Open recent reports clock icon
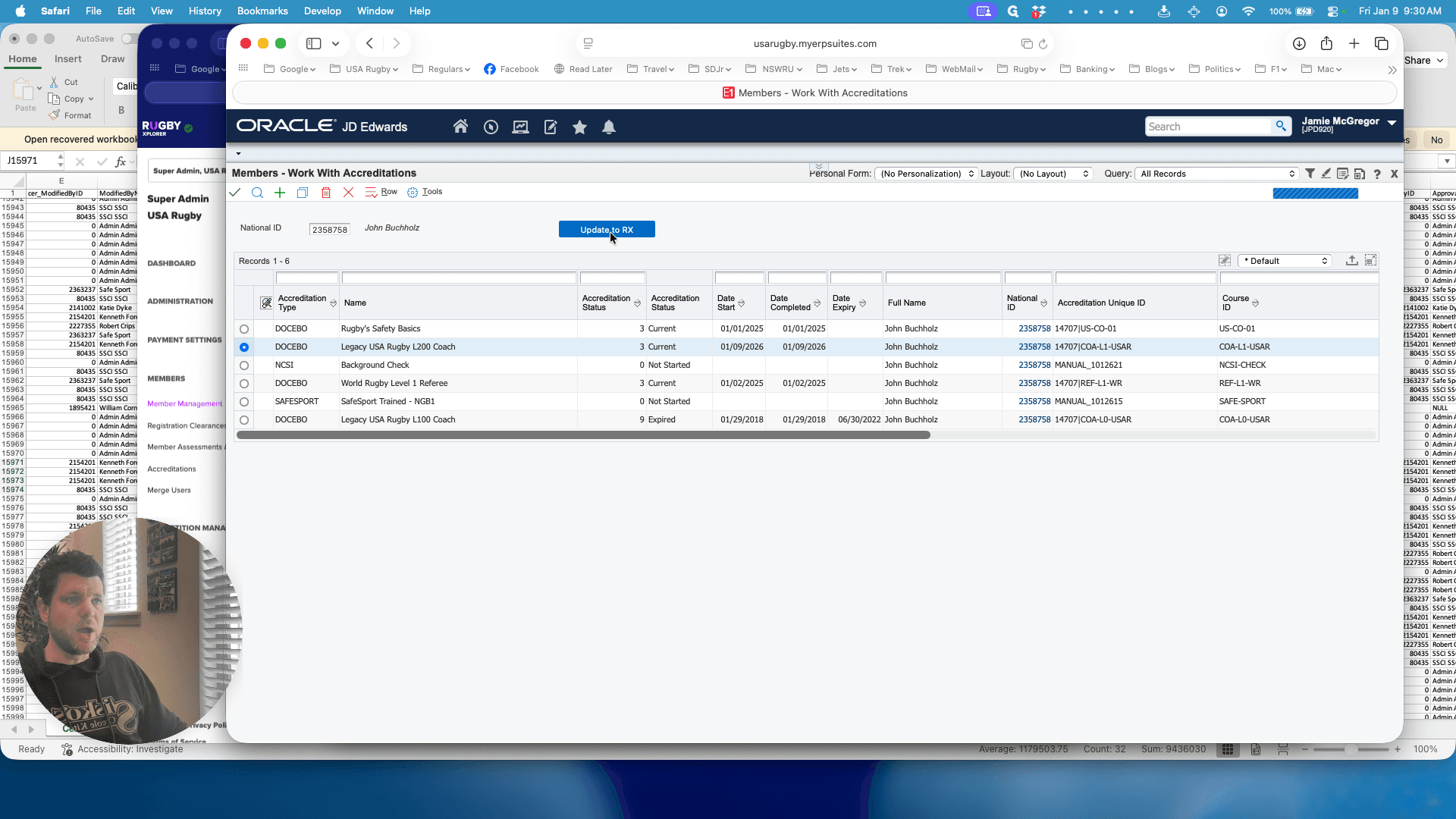The height and width of the screenshot is (819, 1456). tap(491, 127)
